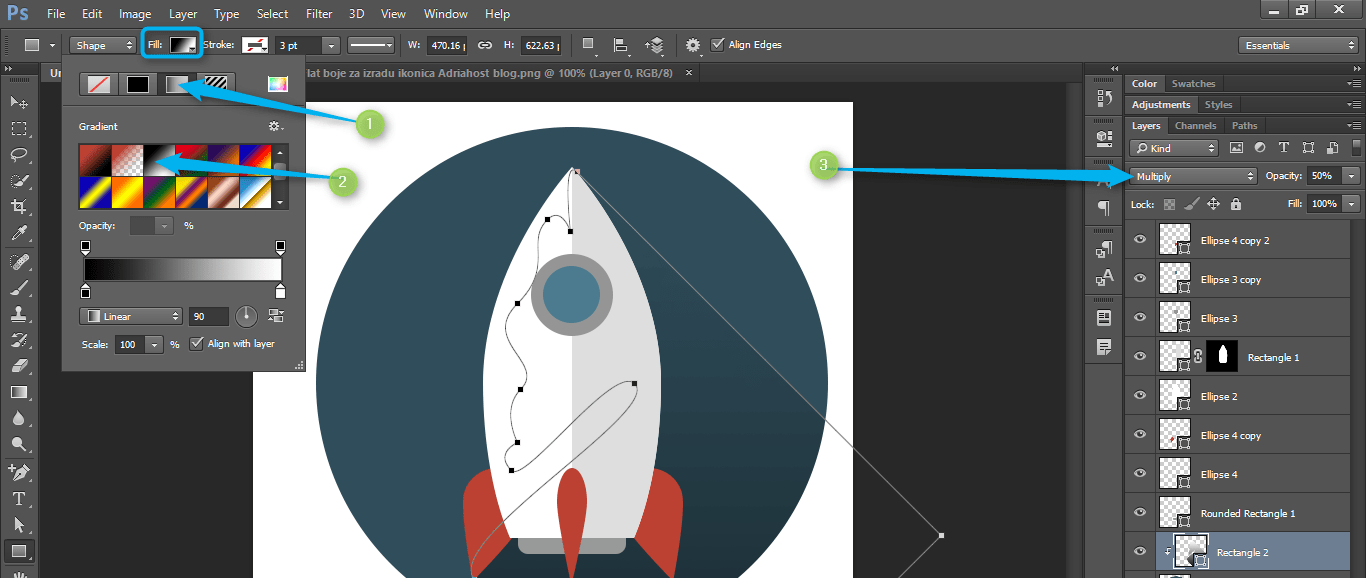Select the Rectangular Marquee tool

18,128
